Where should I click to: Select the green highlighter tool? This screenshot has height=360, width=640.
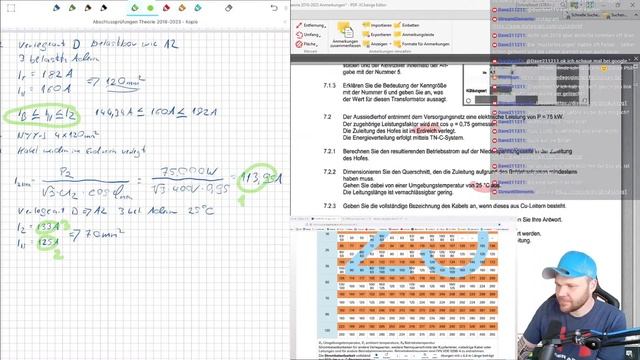135,7
